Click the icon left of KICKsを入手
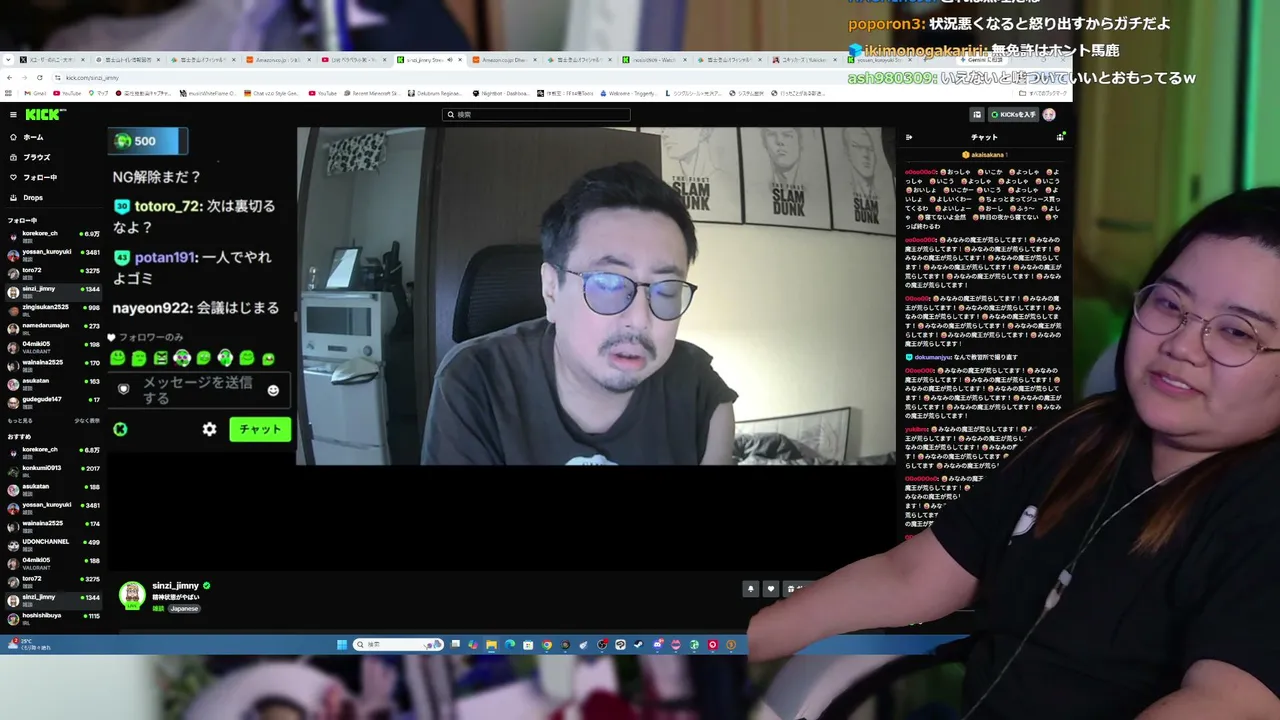Screen dimensions: 1280x720 click(977, 115)
